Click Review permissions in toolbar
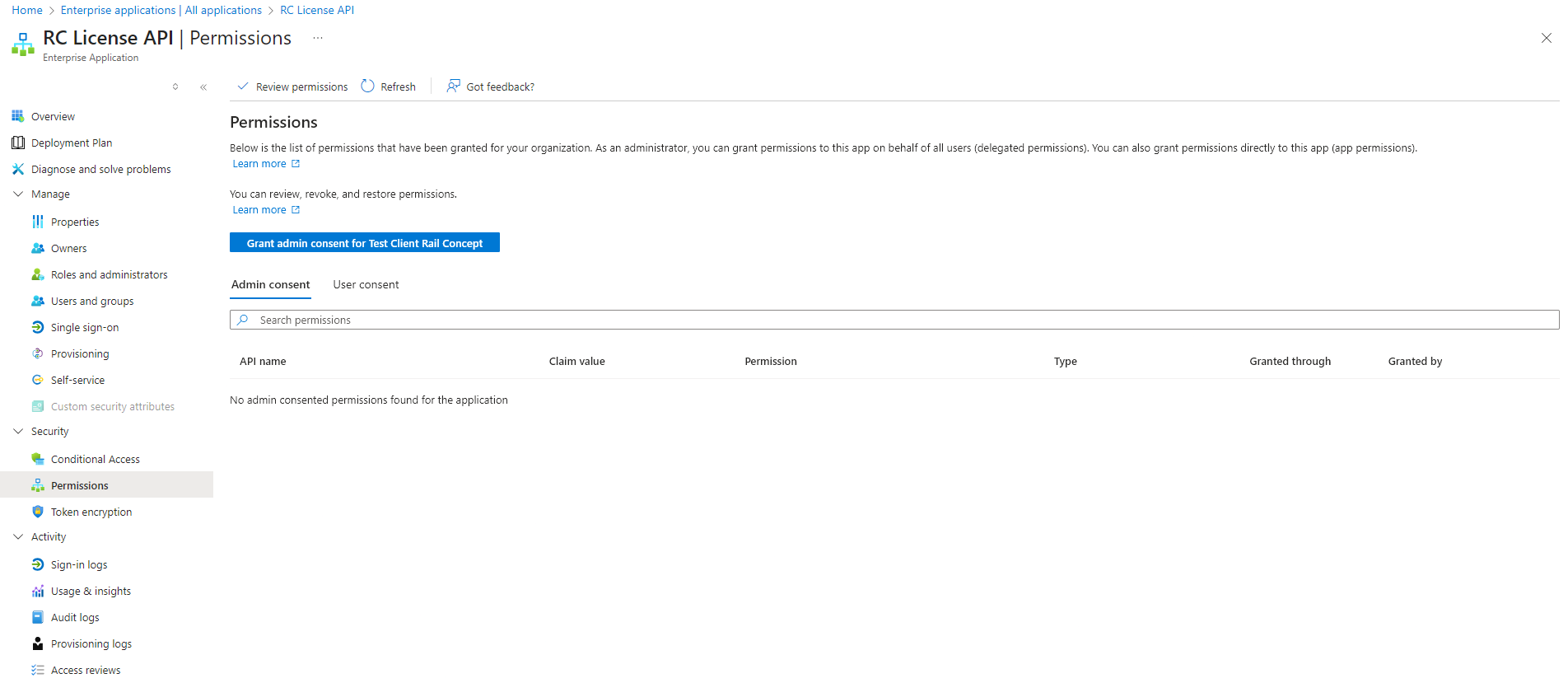 click(292, 87)
